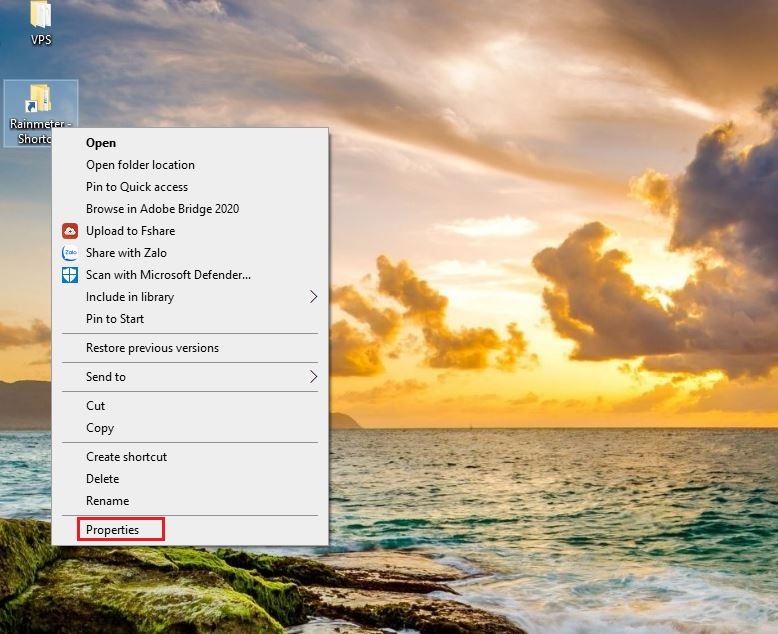This screenshot has width=778, height=634.
Task: Open the VPS folder desktop icon
Action: click(41, 23)
